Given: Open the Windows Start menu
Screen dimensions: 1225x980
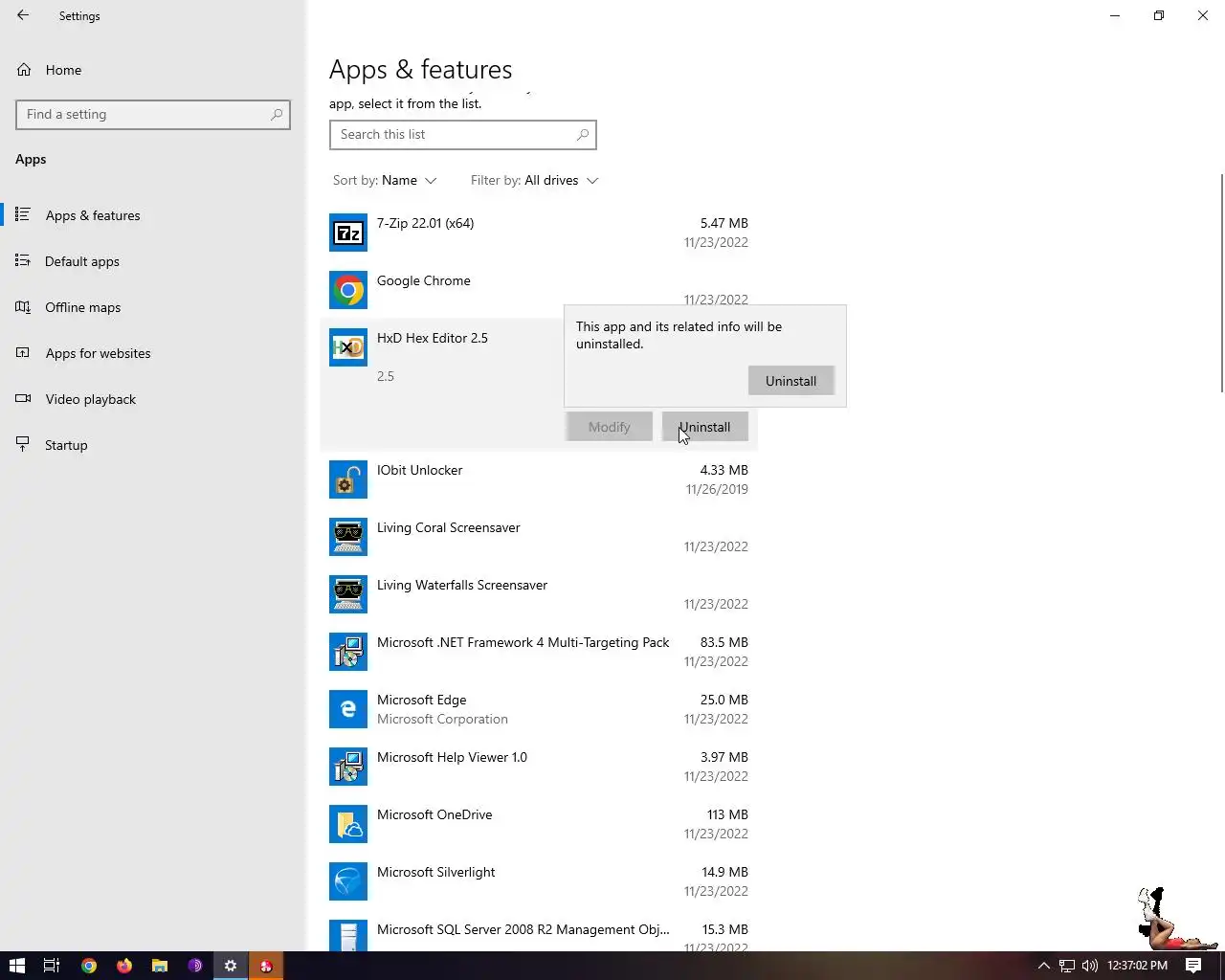Looking at the screenshot, I should tap(16, 966).
